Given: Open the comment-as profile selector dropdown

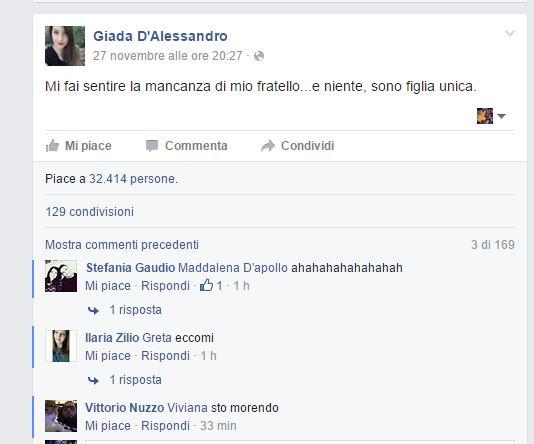Looking at the screenshot, I should 491,116.
